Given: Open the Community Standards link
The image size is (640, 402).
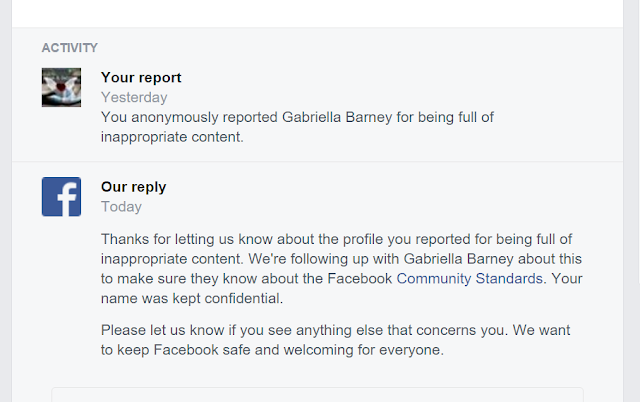Looking at the screenshot, I should [x=470, y=278].
